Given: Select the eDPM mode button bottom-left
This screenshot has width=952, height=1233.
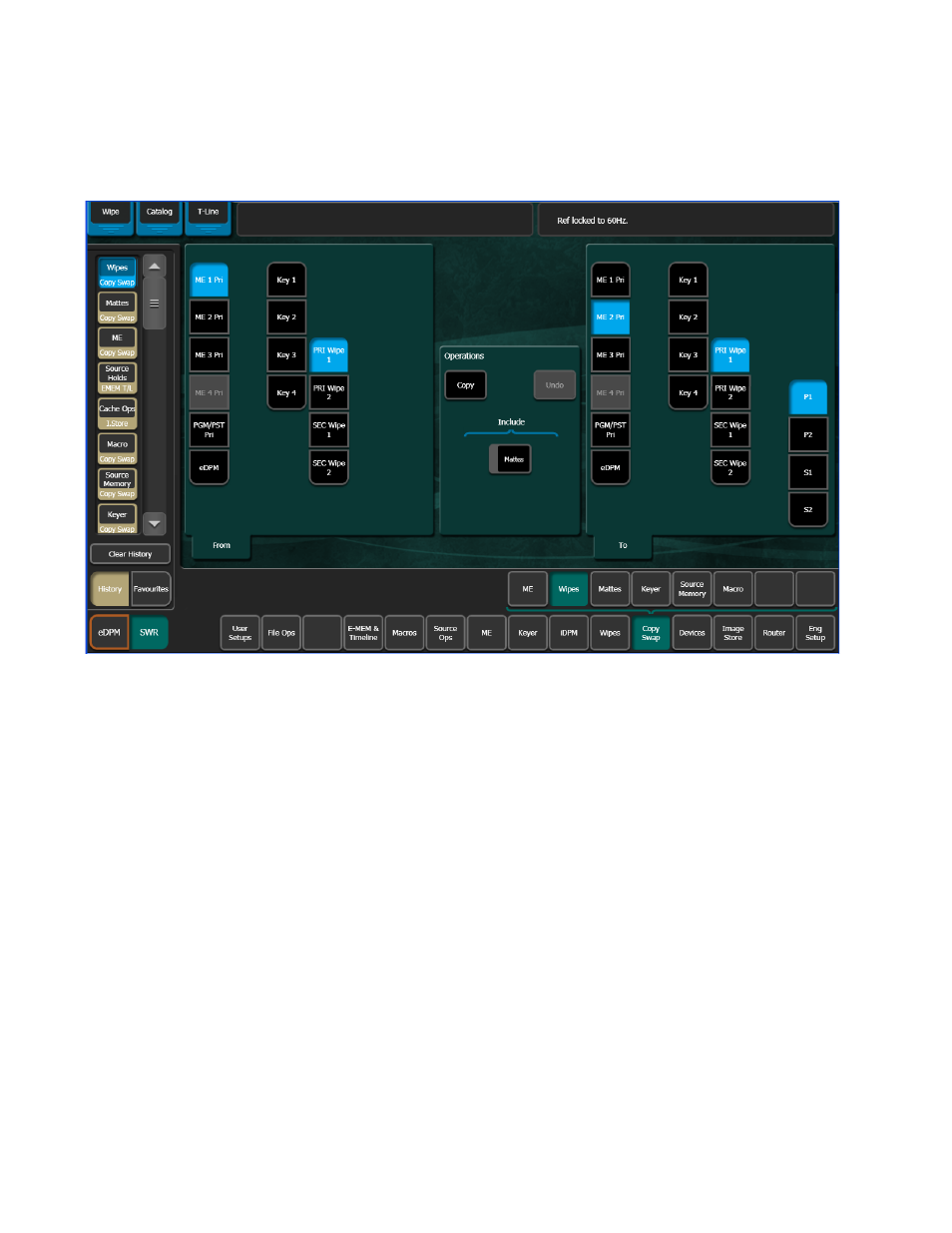Looking at the screenshot, I should point(109,632).
